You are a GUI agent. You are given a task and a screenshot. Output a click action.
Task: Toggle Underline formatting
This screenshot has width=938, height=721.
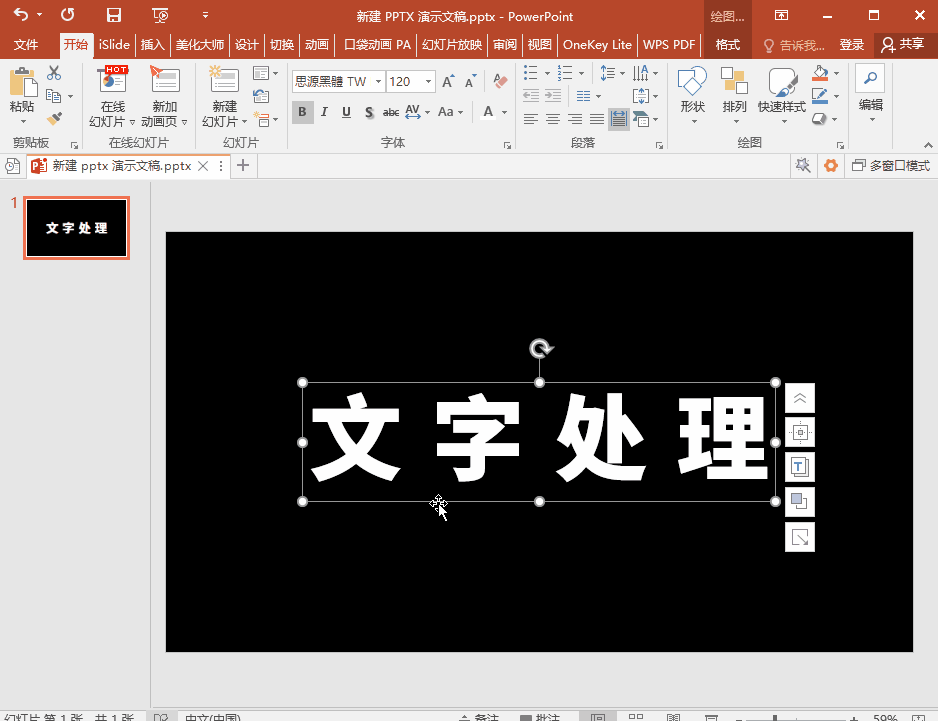coord(346,112)
